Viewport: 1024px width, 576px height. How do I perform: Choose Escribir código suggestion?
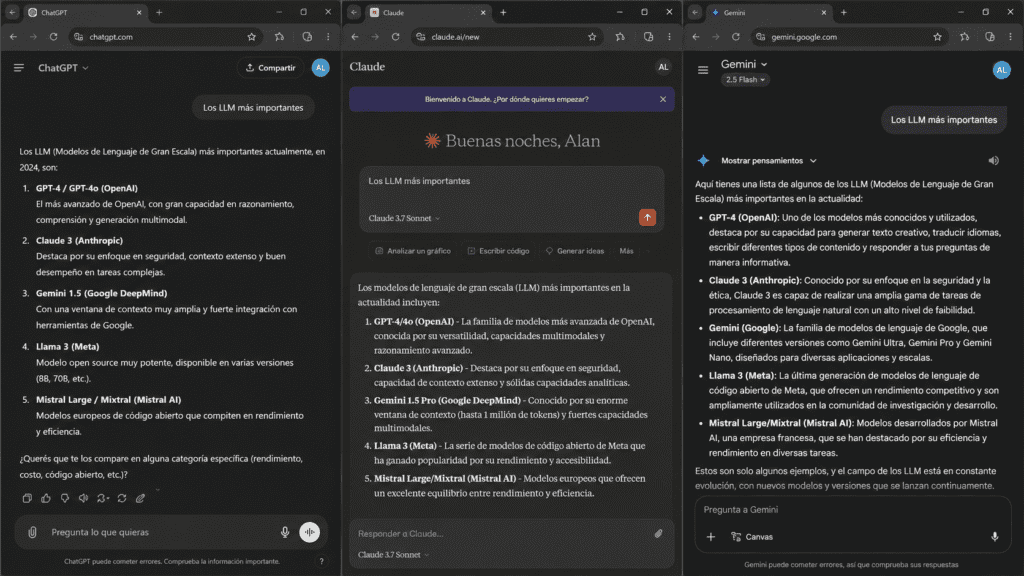[x=498, y=251]
